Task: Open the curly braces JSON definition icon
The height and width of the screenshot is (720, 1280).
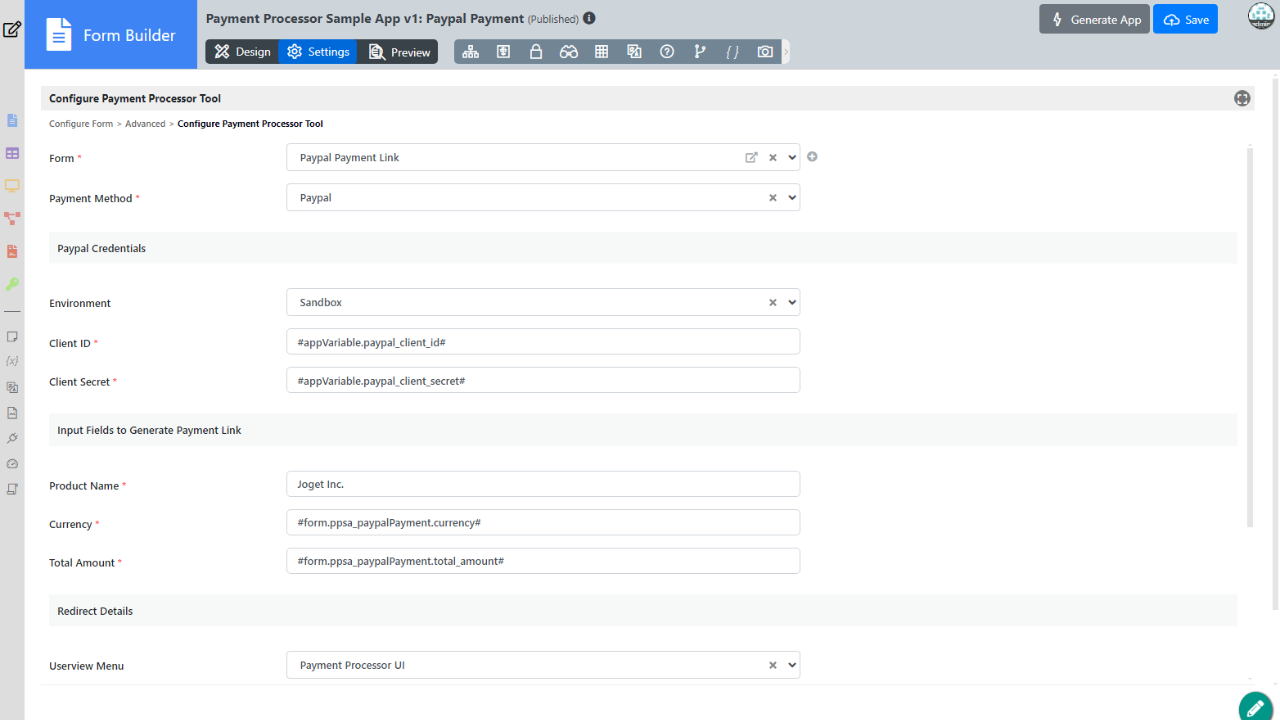Action: click(733, 52)
